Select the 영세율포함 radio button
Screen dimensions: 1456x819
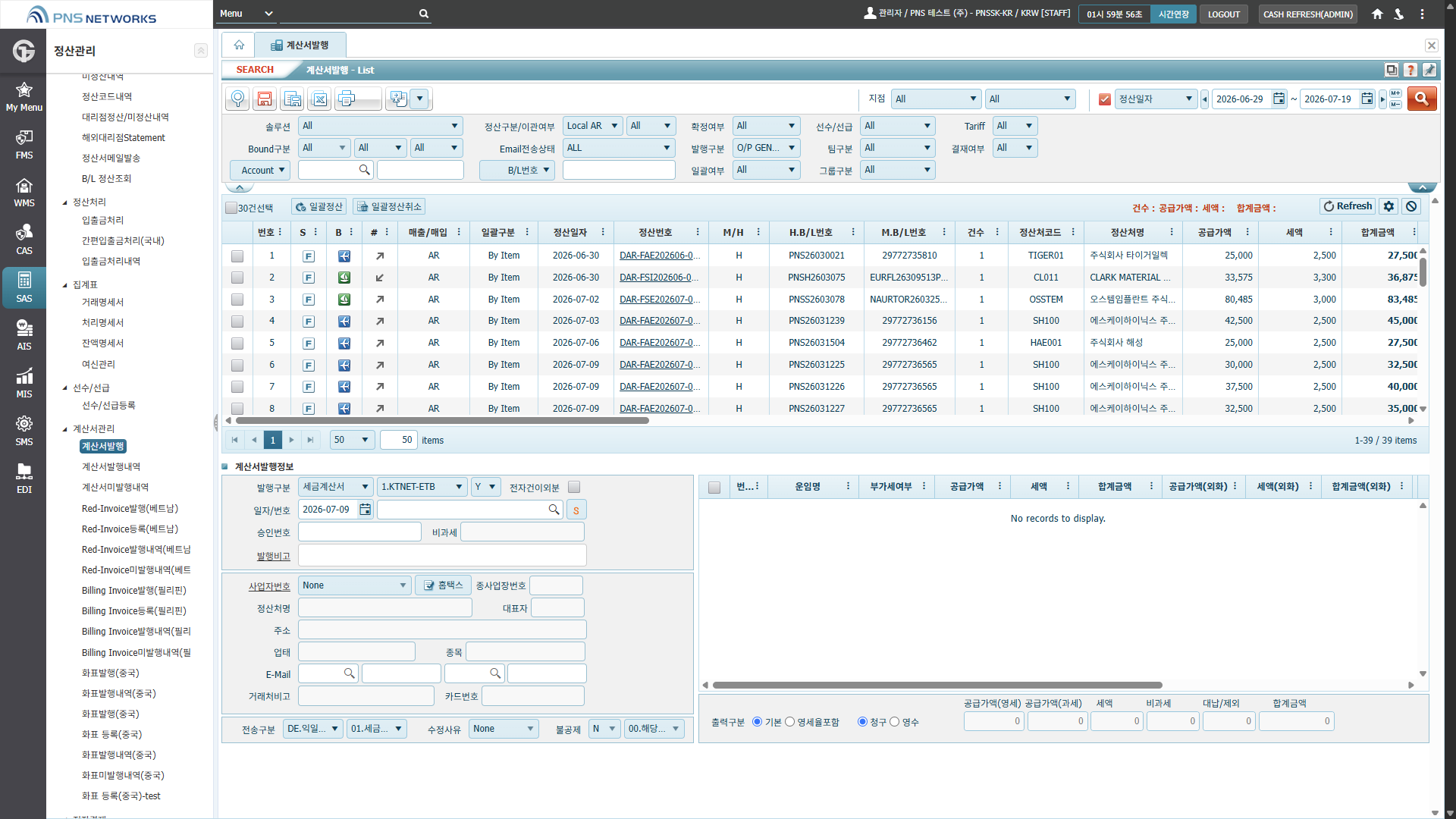(789, 722)
